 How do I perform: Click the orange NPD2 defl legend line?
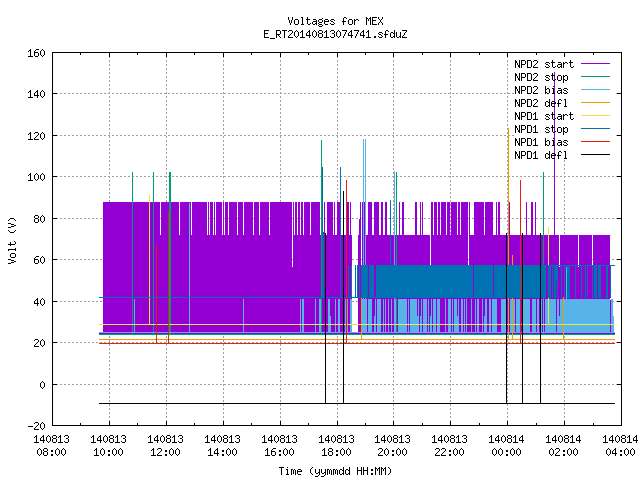596,103
